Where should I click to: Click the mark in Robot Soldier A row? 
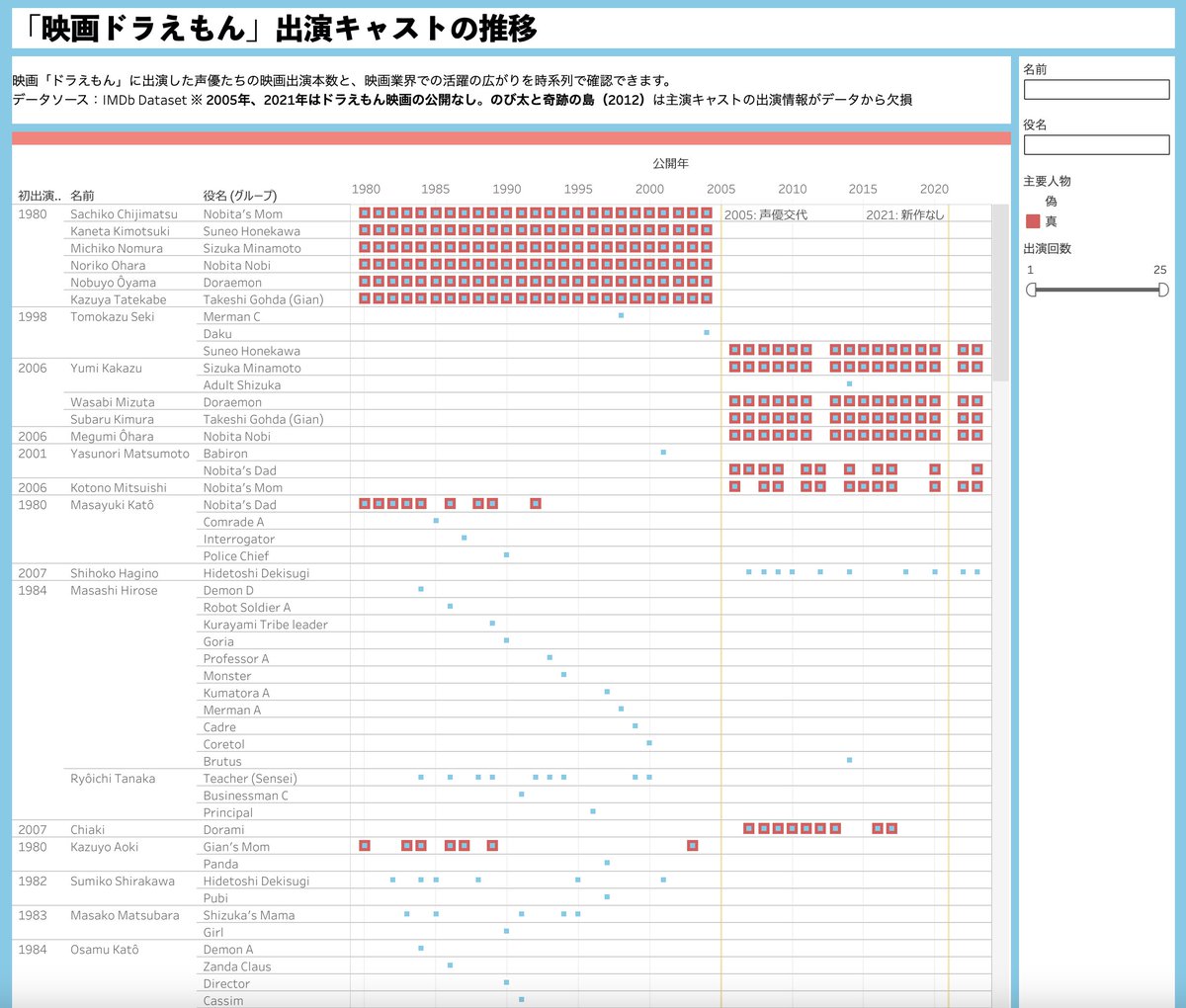tap(450, 606)
